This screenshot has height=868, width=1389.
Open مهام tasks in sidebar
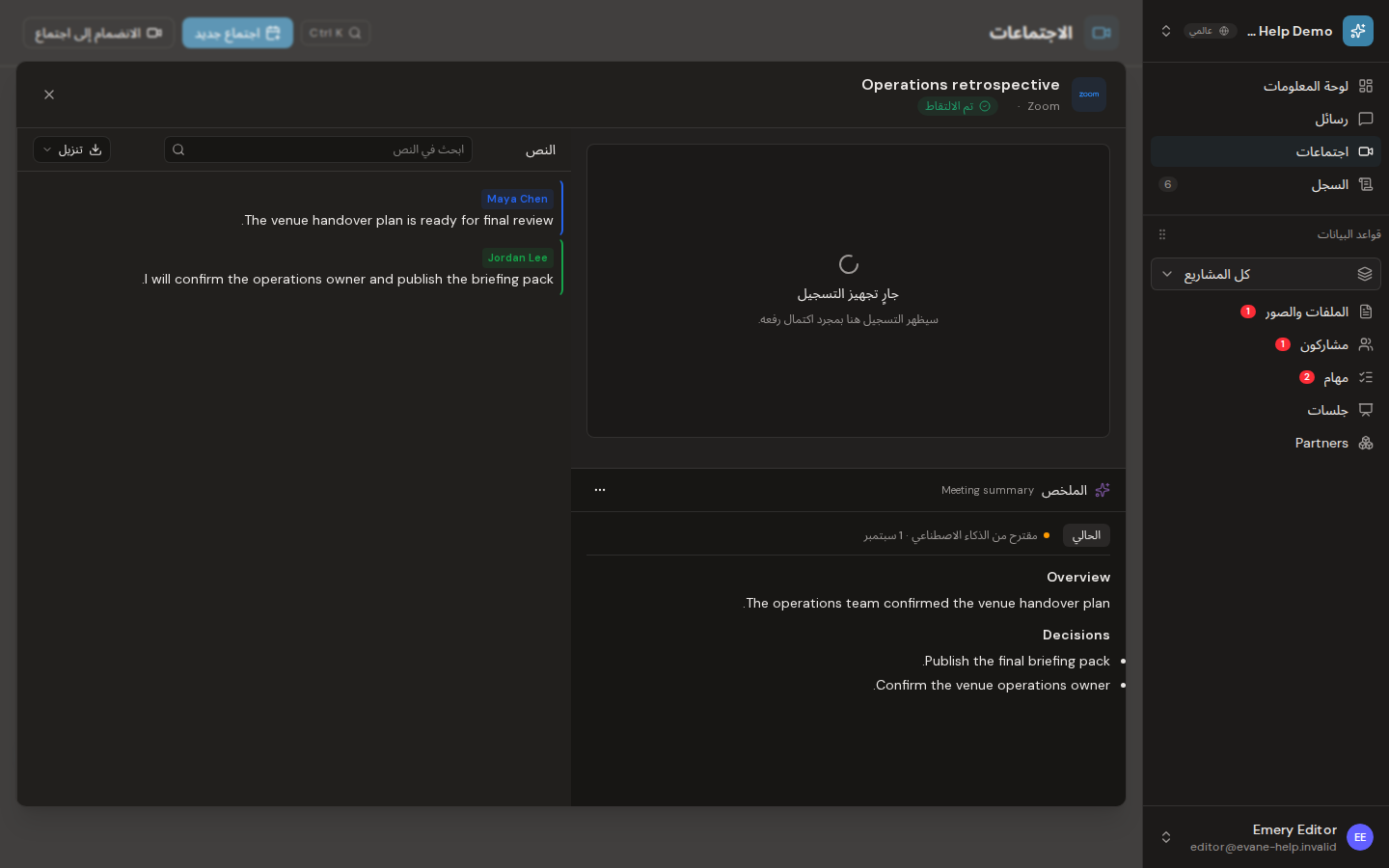(1266, 377)
